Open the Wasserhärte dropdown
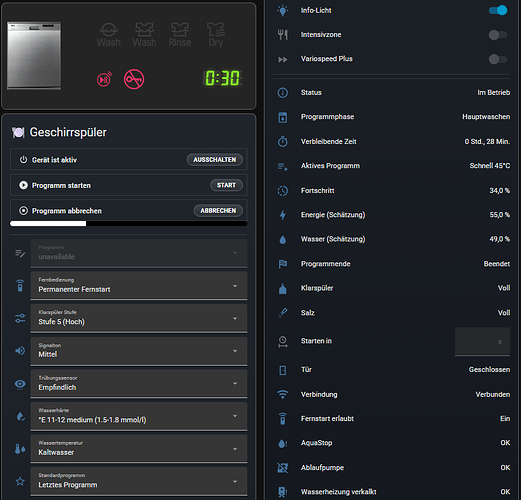 139,416
